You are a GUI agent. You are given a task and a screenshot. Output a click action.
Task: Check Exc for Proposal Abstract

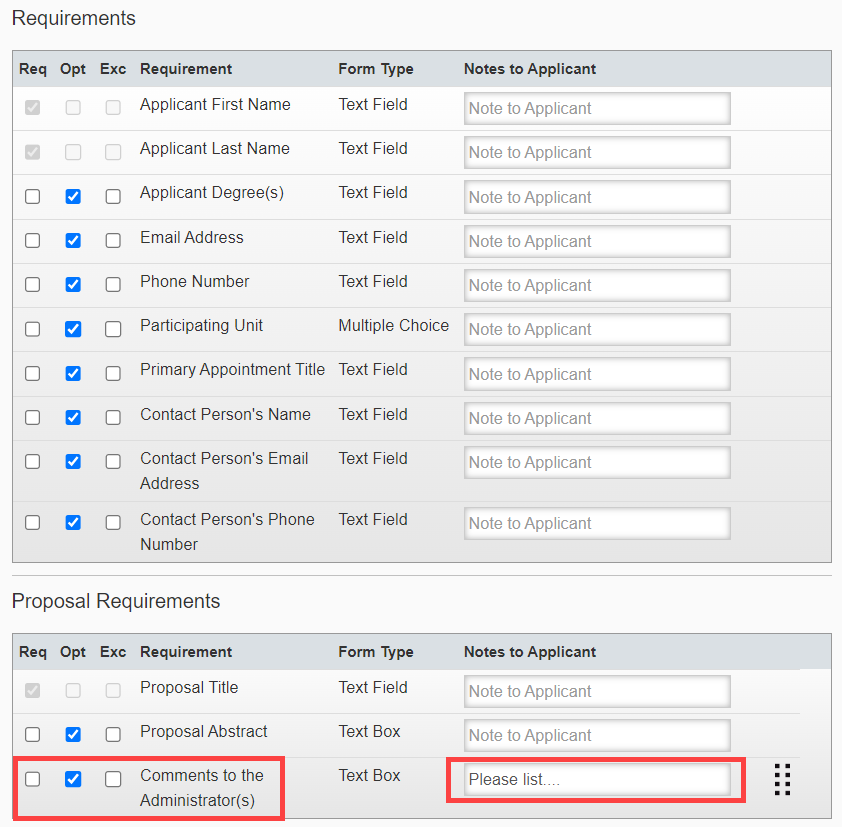(113, 735)
